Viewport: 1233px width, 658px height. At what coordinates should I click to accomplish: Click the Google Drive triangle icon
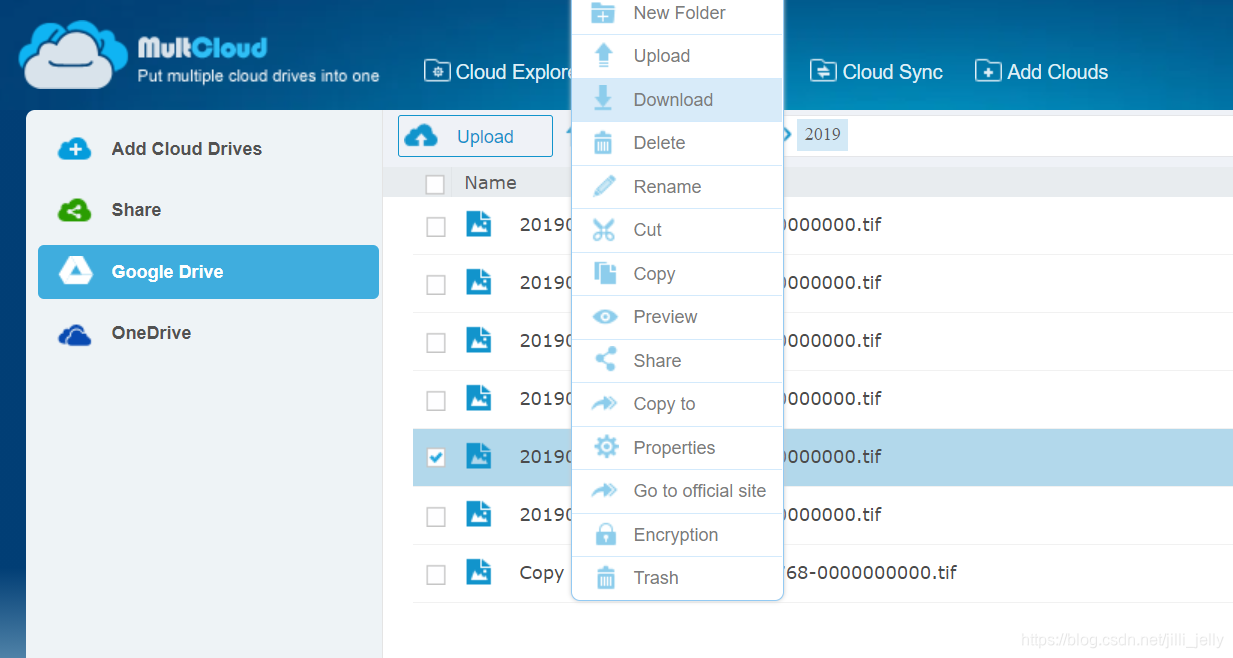(x=75, y=272)
